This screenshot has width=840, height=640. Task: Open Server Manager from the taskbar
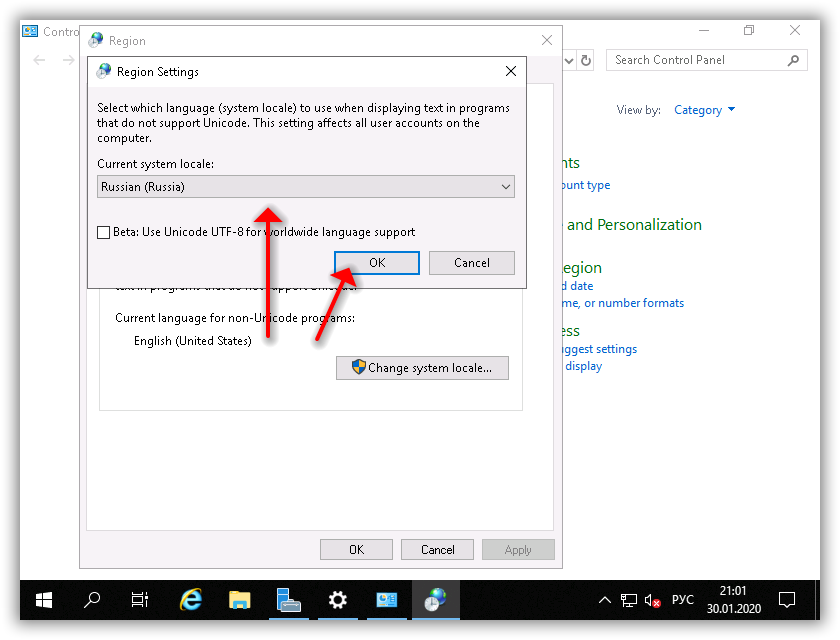(289, 600)
